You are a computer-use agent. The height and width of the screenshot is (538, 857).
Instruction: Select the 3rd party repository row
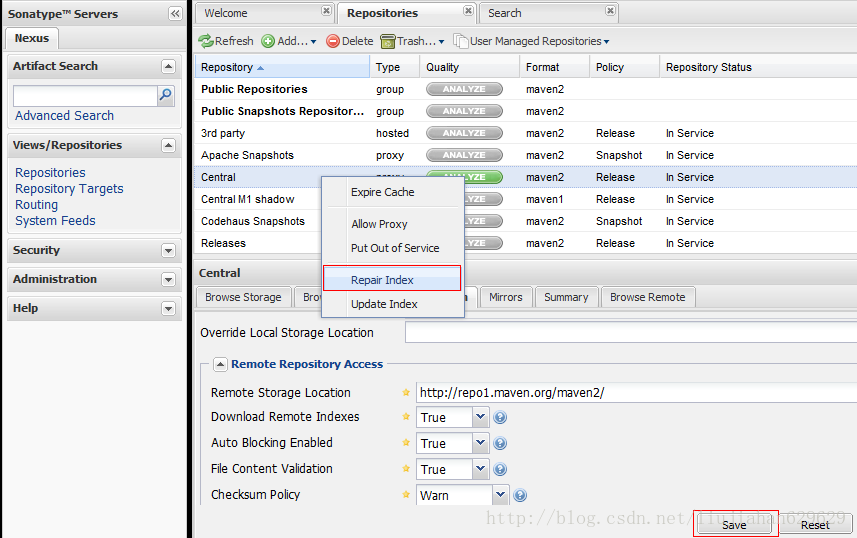(525, 133)
